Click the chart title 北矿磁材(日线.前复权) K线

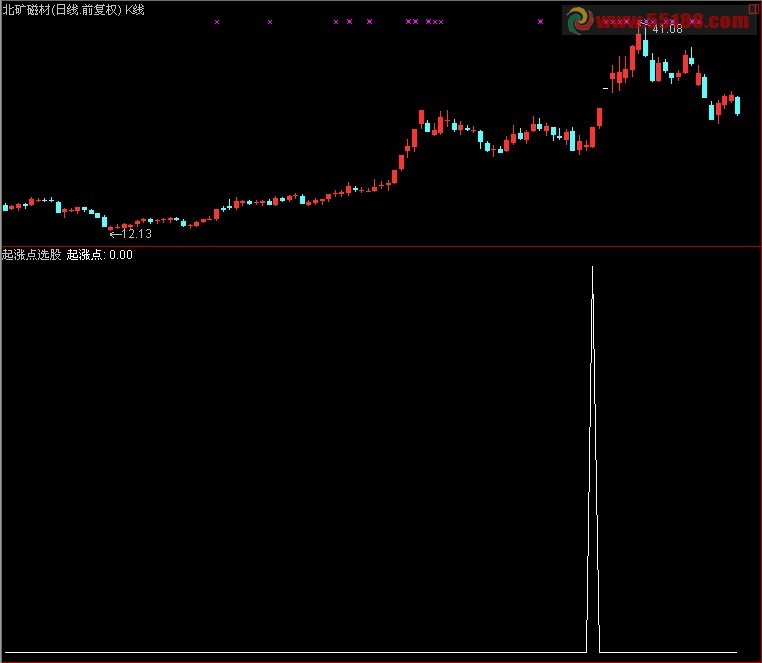pyautogui.click(x=73, y=10)
